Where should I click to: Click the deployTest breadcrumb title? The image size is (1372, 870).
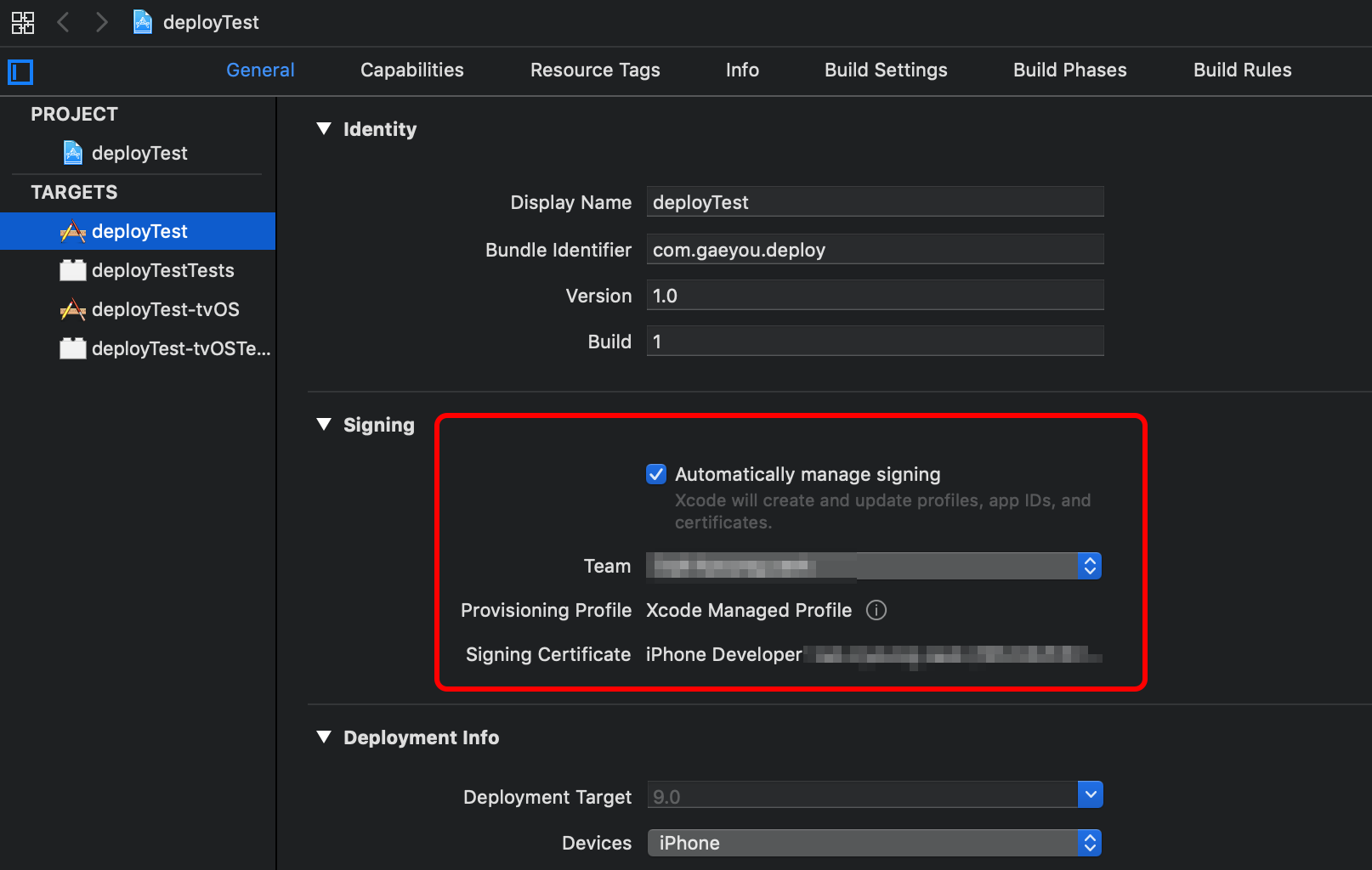coord(211,22)
